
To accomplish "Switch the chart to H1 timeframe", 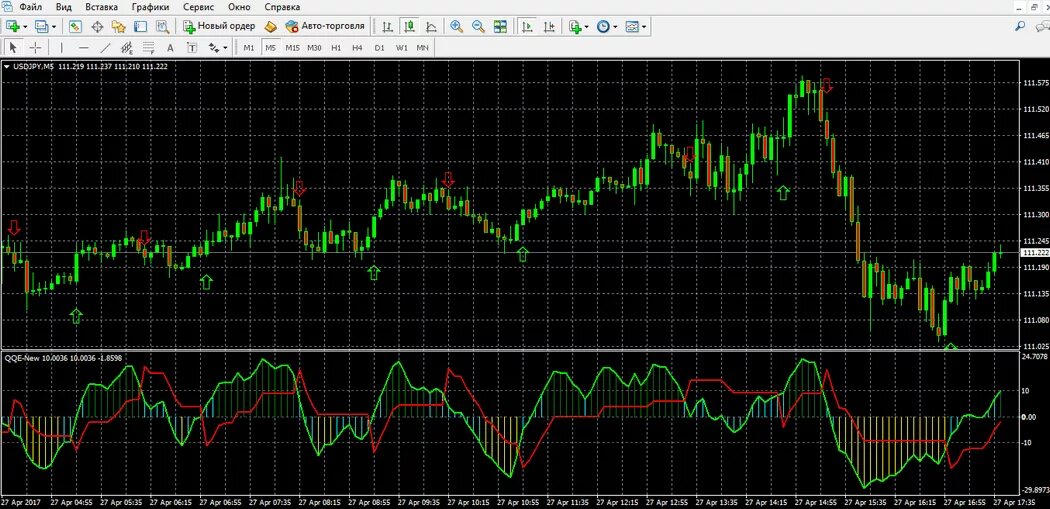I will coord(335,48).
